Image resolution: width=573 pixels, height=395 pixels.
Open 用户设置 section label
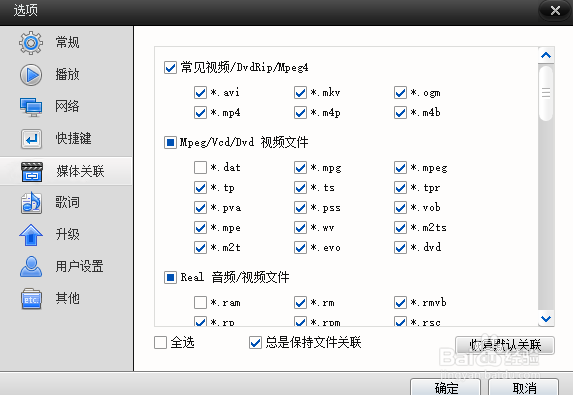tap(79, 266)
